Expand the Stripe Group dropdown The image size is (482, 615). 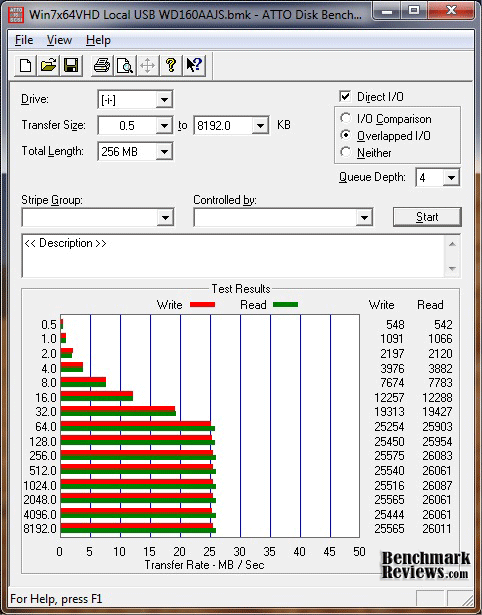(165, 217)
